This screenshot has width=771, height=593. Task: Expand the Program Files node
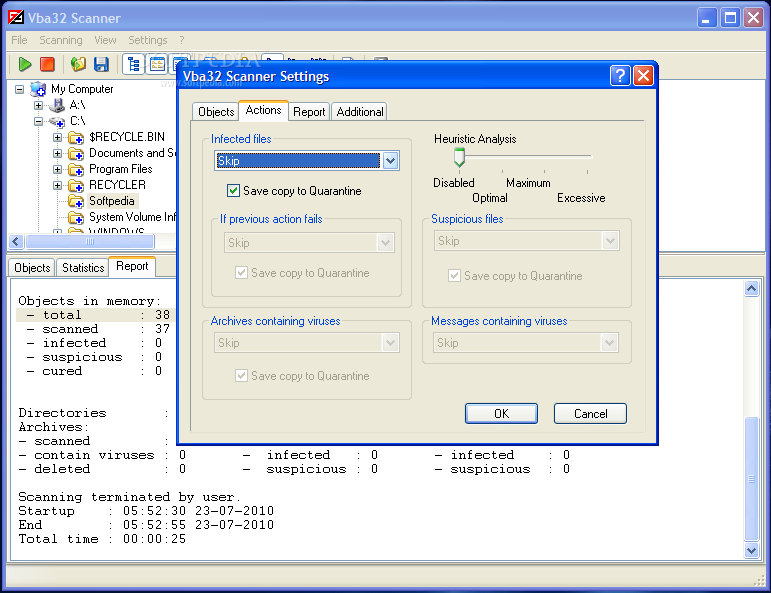point(58,170)
